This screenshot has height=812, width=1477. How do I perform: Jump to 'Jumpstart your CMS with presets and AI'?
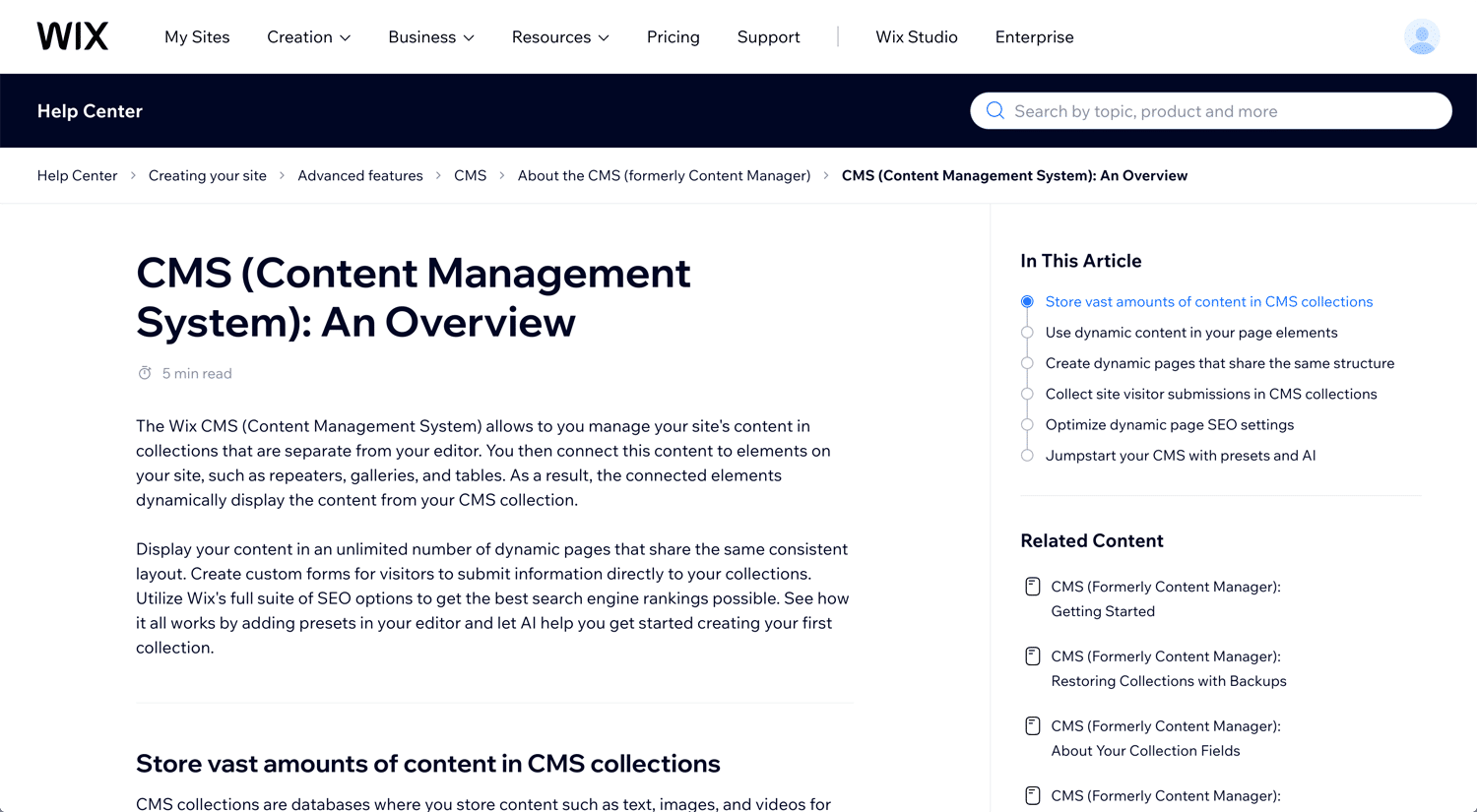1181,456
